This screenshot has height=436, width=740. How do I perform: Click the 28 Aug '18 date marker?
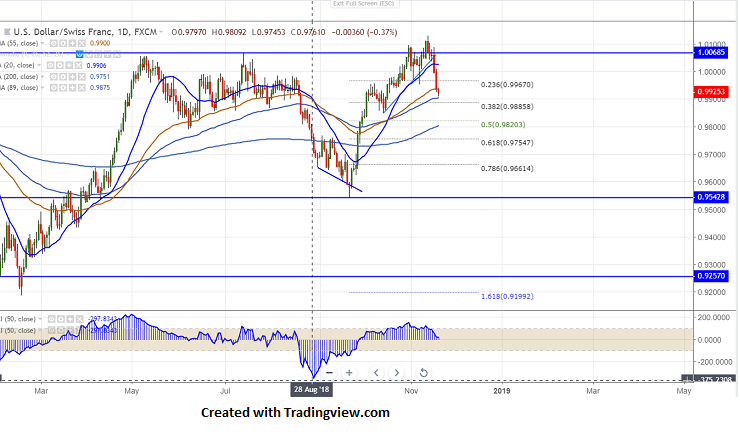click(311, 390)
